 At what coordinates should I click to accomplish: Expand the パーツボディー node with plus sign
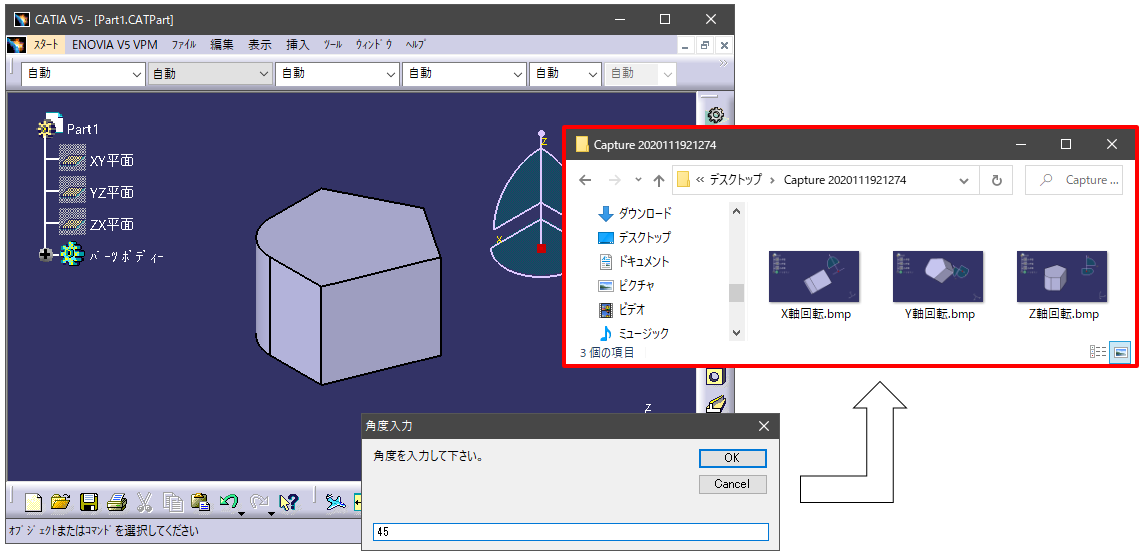(x=46, y=255)
